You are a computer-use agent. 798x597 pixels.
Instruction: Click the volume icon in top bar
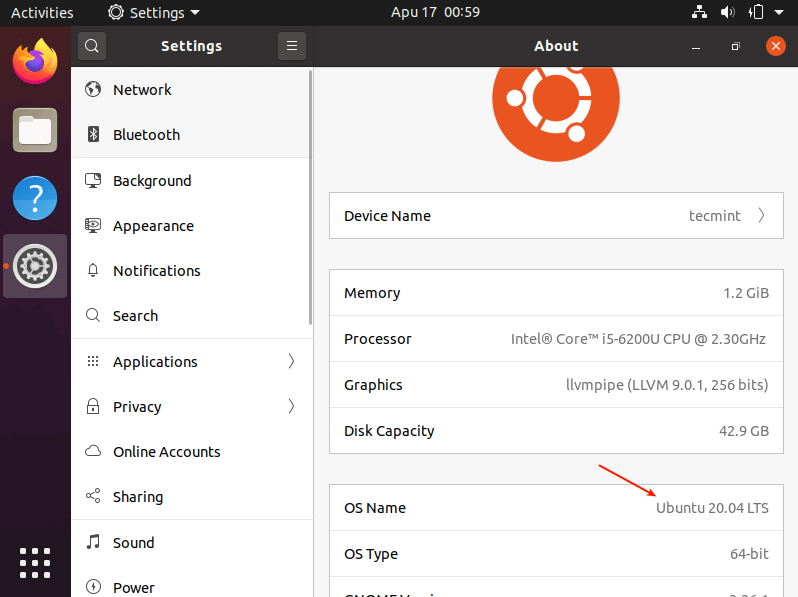tap(729, 13)
